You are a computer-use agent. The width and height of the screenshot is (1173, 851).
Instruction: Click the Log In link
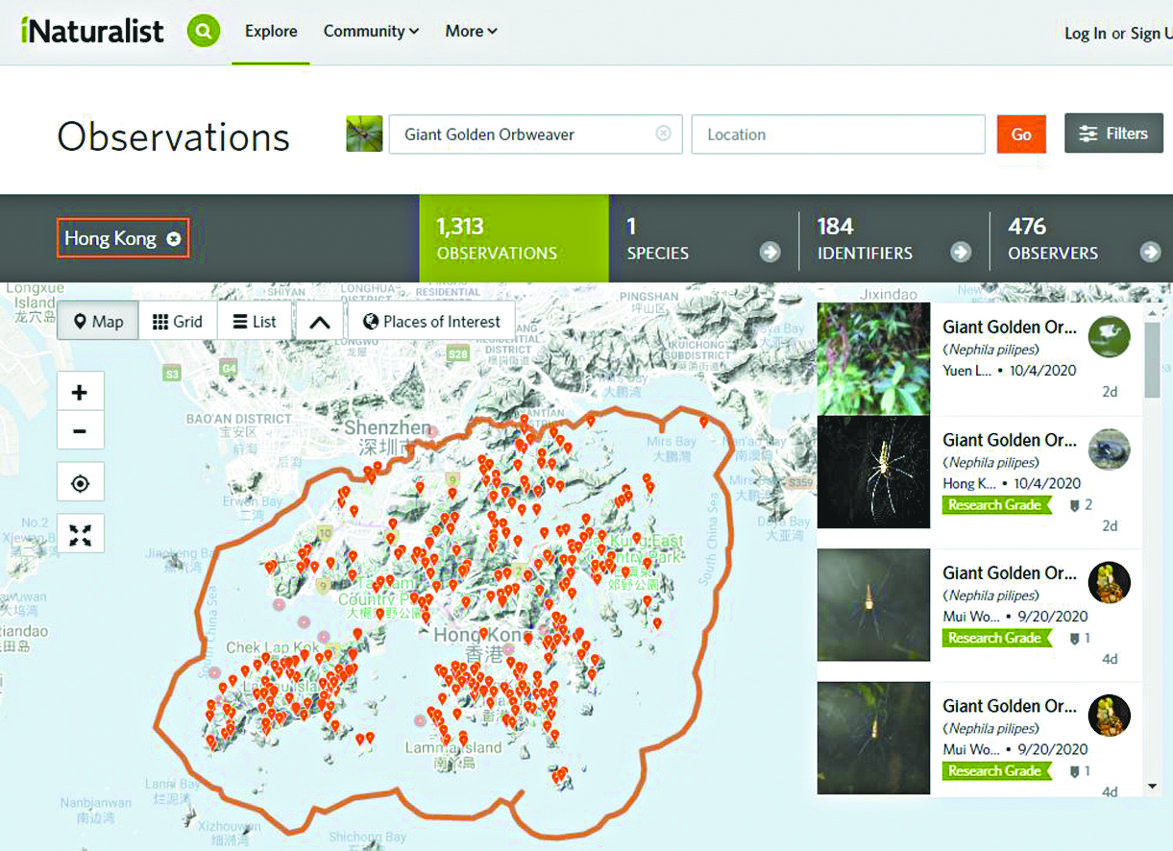pos(1085,34)
